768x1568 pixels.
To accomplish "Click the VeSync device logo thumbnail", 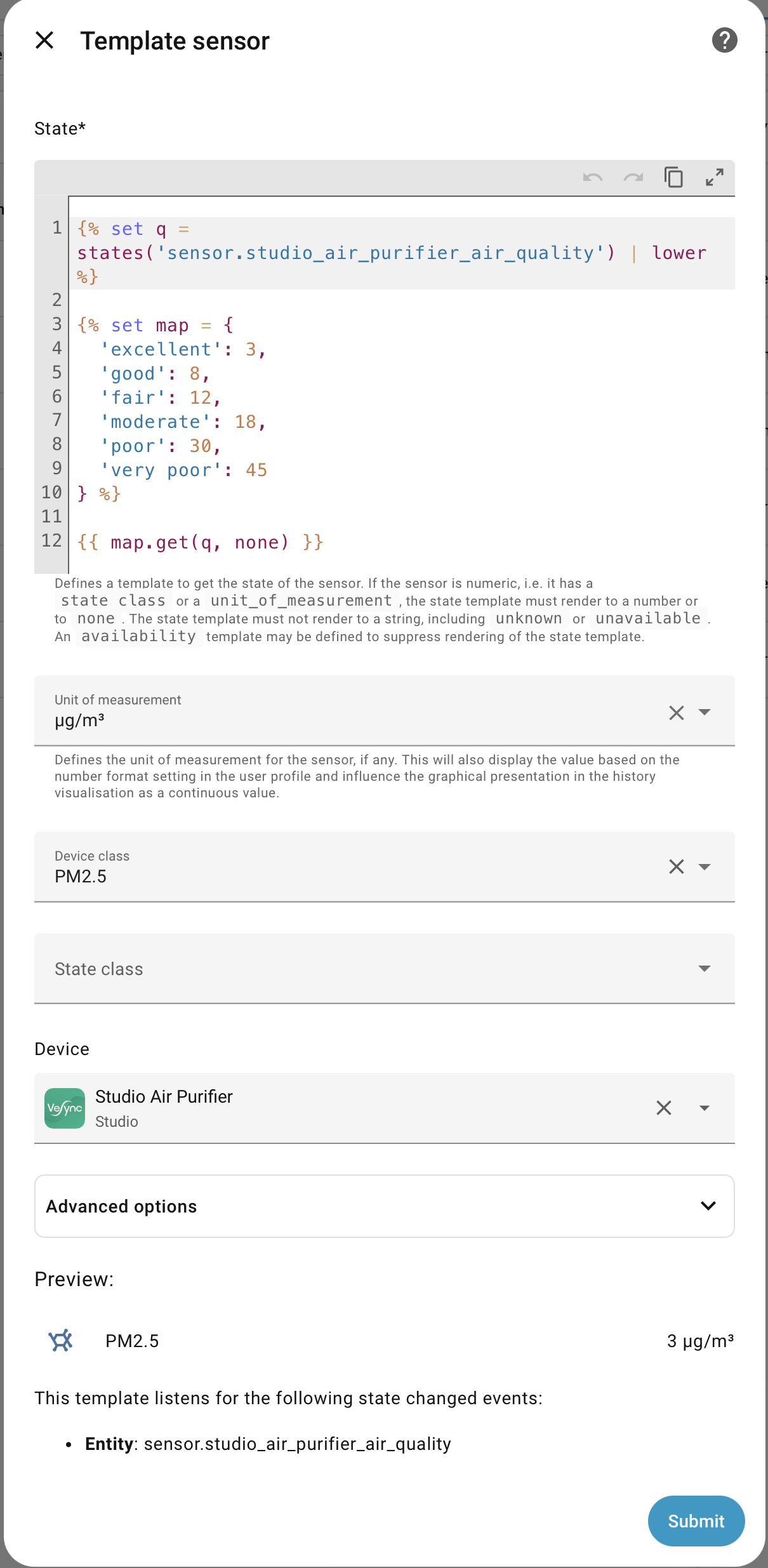I will (x=65, y=1108).
